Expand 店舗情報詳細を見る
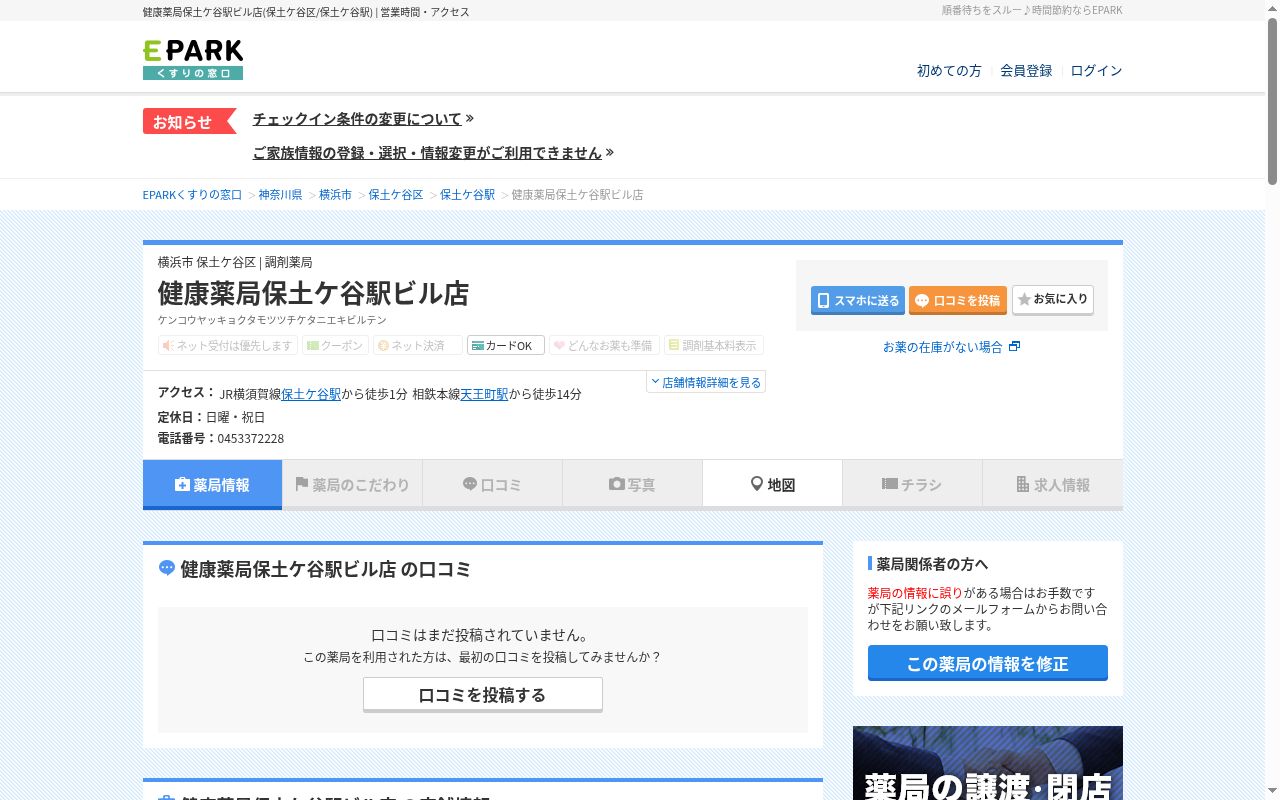 706,382
